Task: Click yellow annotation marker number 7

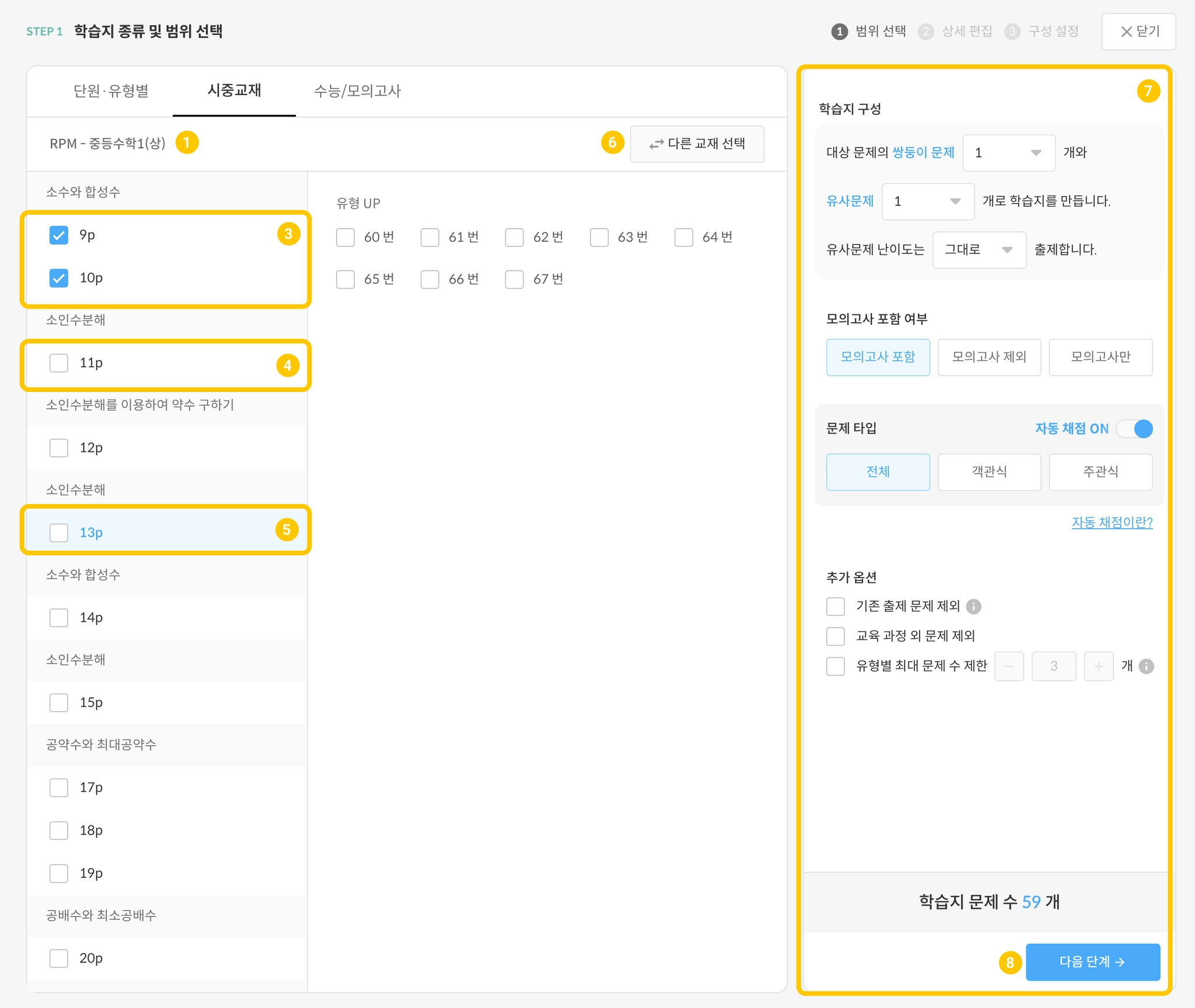Action: tap(1148, 91)
